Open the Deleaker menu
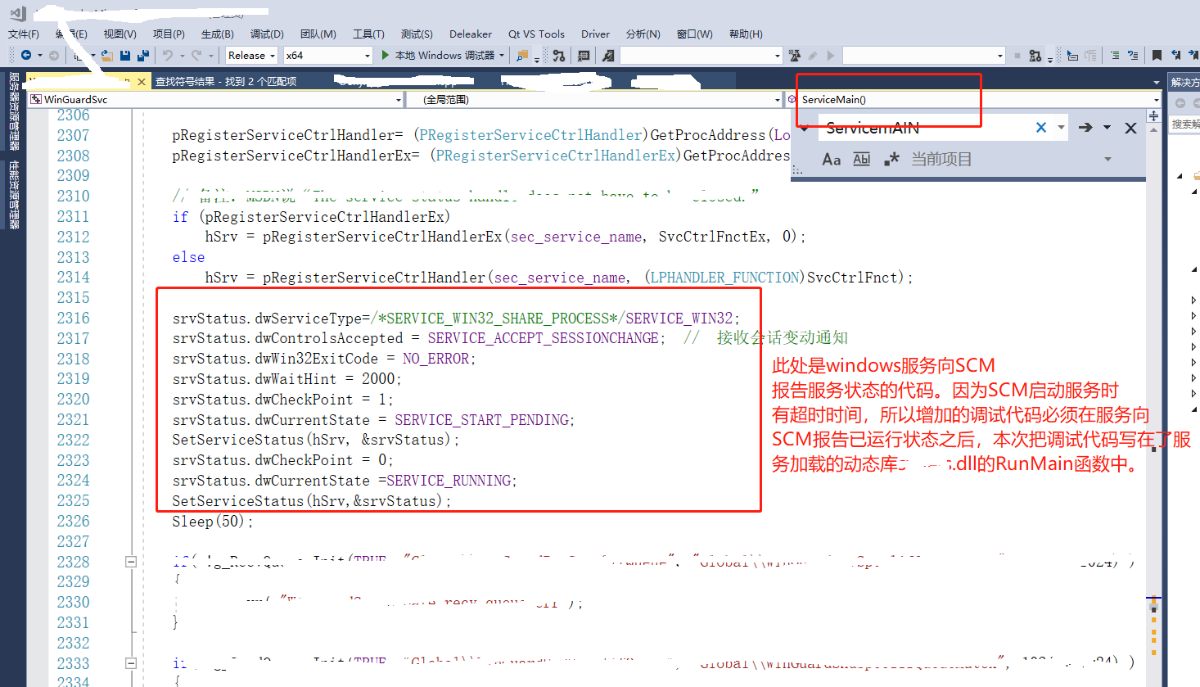1200x687 pixels. [x=470, y=34]
